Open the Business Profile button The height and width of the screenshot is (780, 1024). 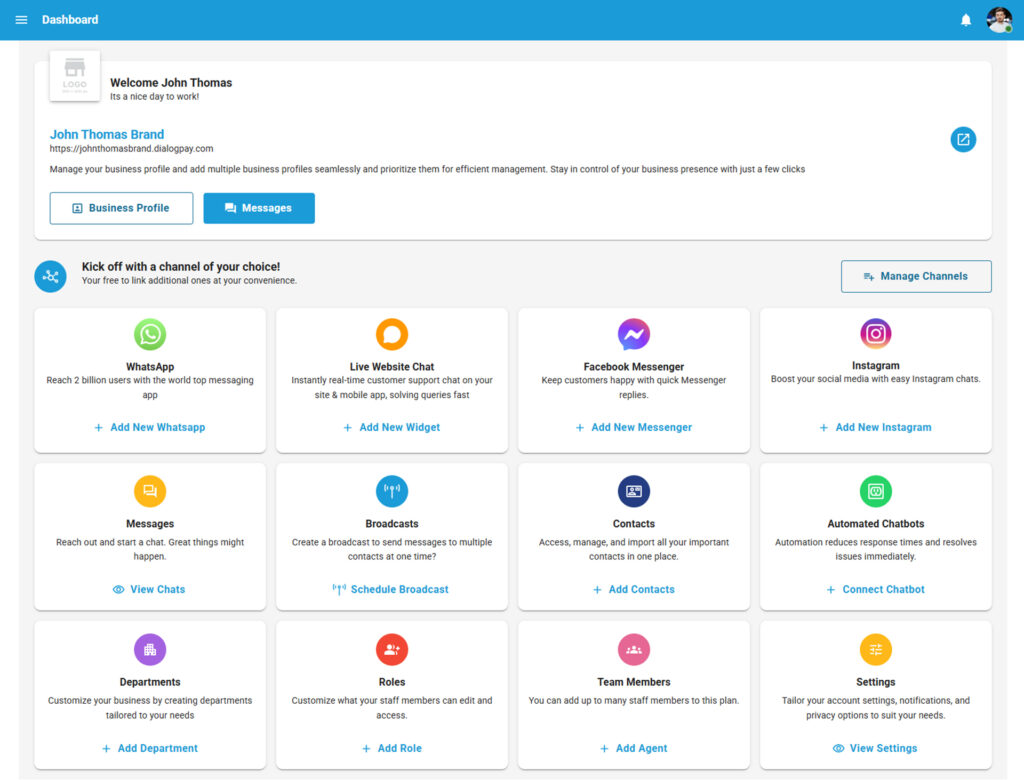tap(121, 208)
